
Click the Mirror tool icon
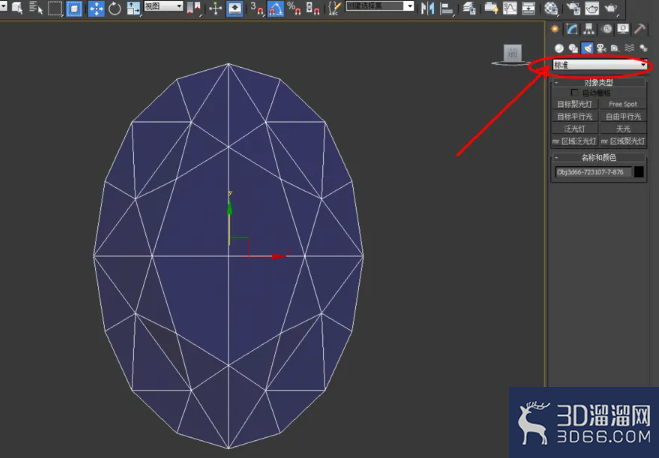point(427,8)
